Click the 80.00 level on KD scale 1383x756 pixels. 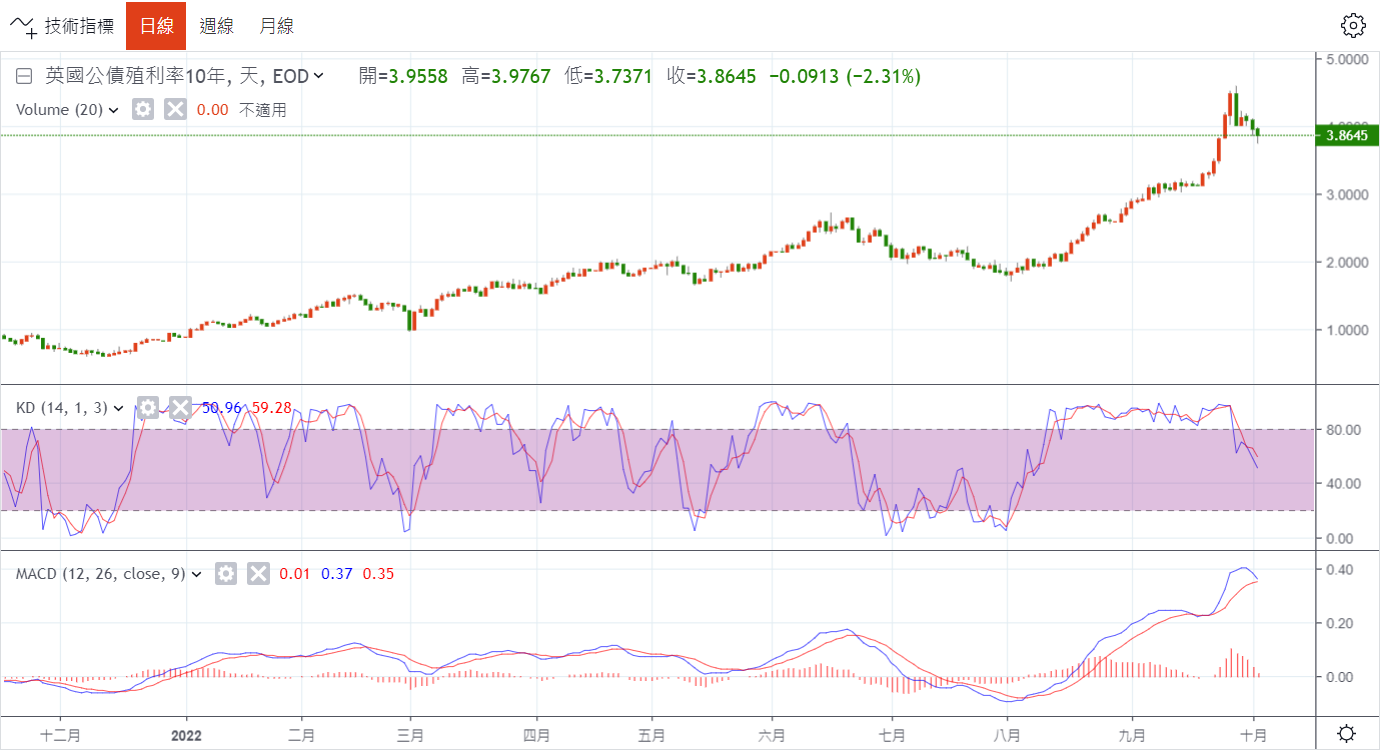coord(1342,430)
